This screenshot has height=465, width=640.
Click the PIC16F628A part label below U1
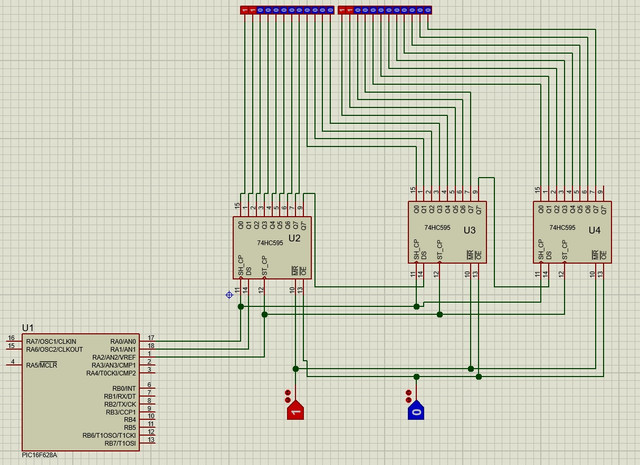(x=39, y=455)
